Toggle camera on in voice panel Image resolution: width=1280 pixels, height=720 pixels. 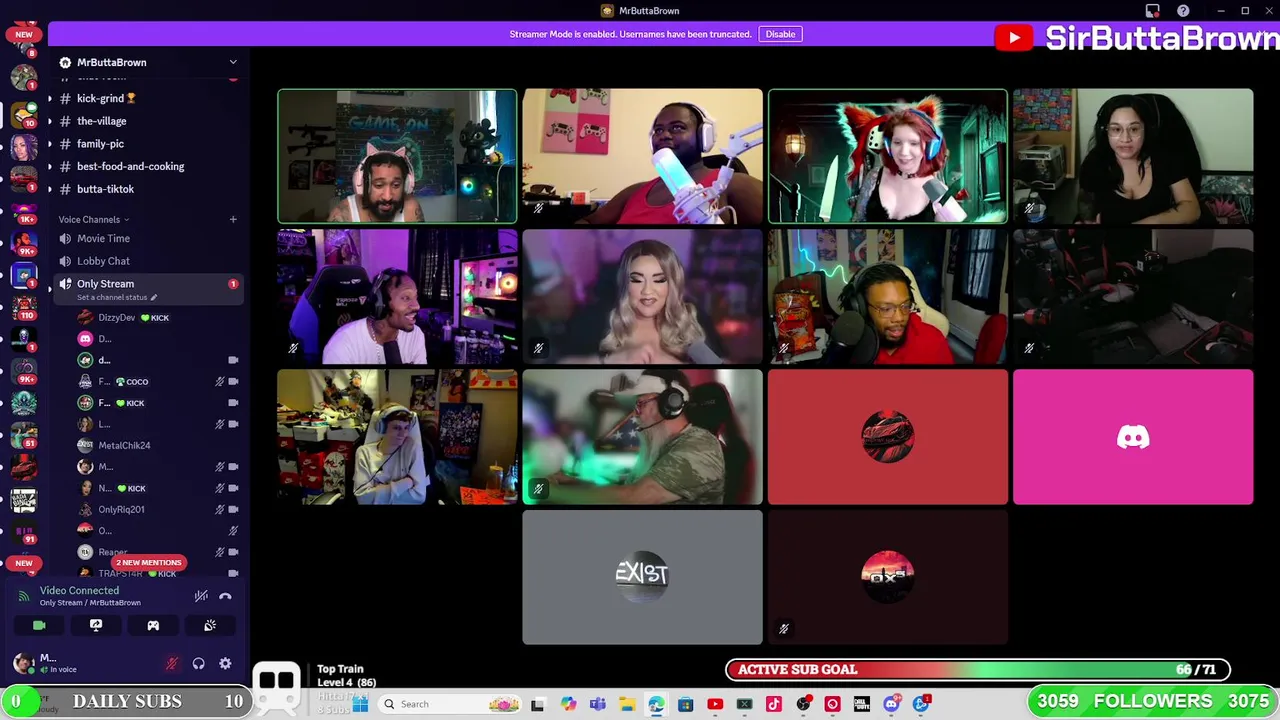(x=39, y=625)
